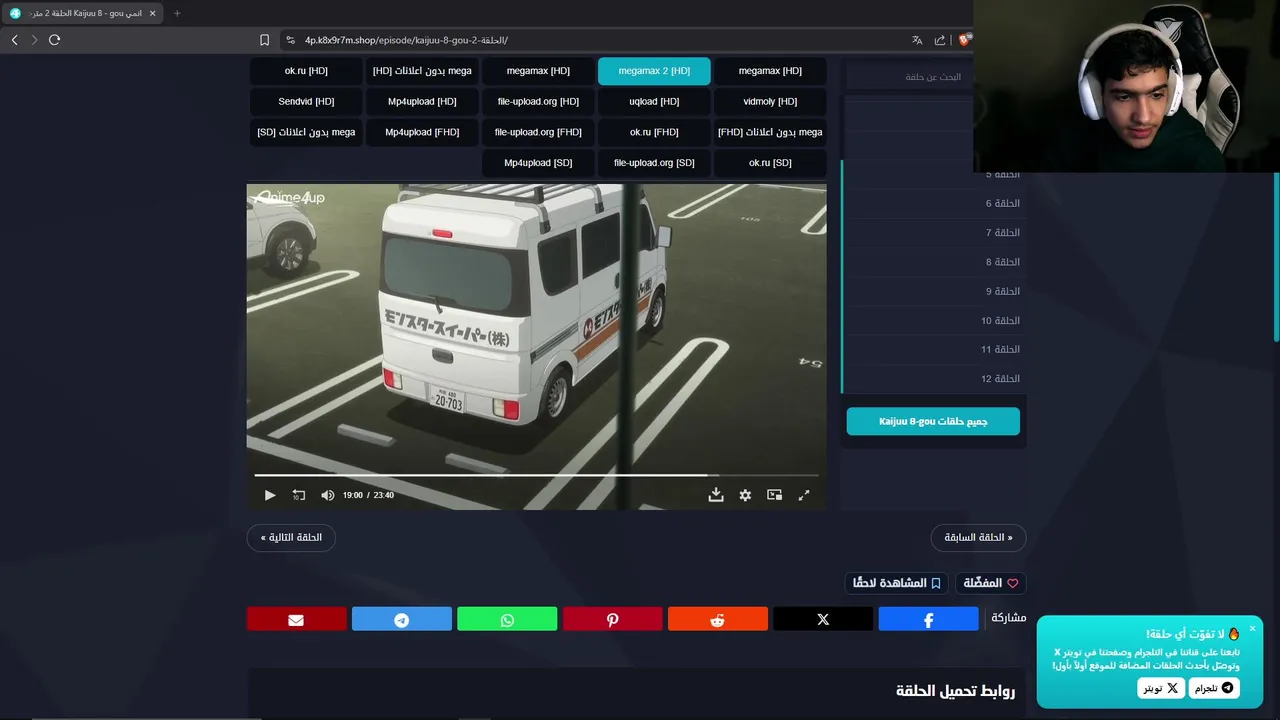Go to previous episode الحلقة السابقة
1280x720 pixels.
978,538
